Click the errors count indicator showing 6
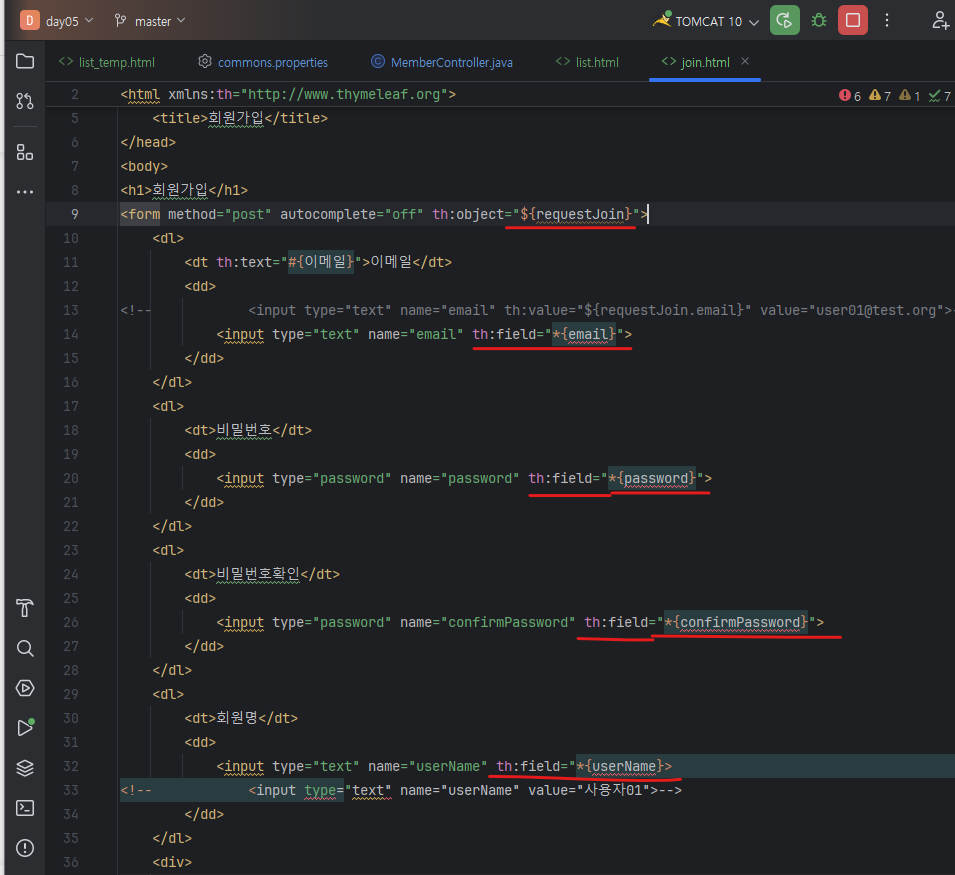This screenshot has height=875, width=955. tap(850, 96)
